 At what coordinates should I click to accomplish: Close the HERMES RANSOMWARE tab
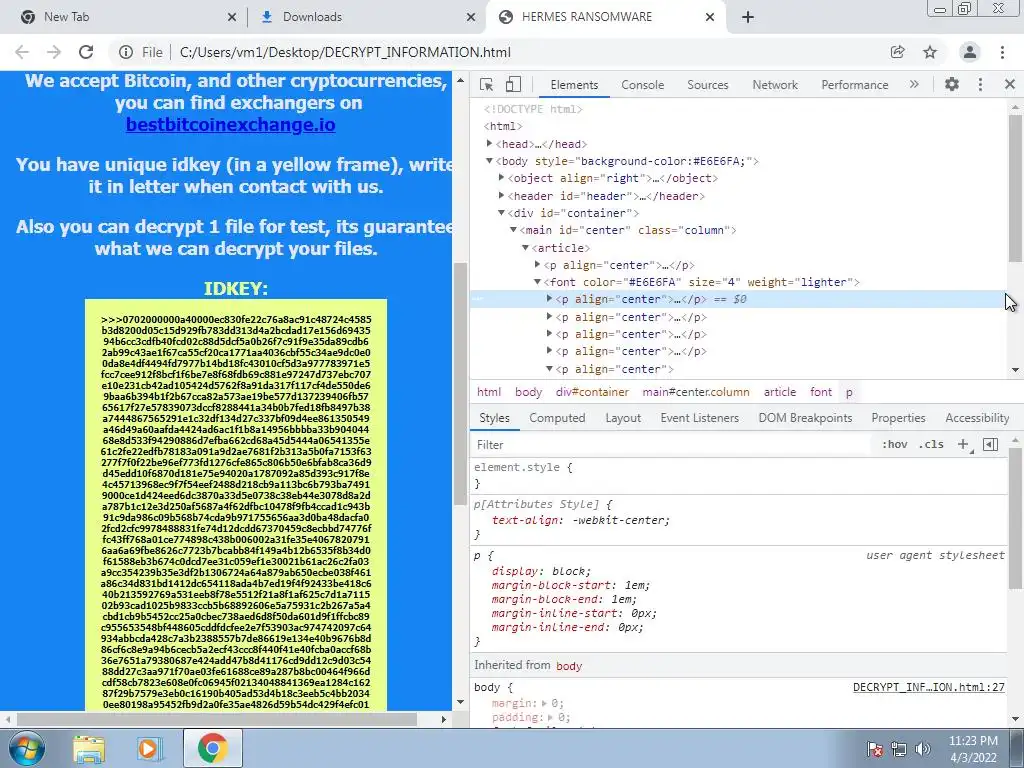710,18
